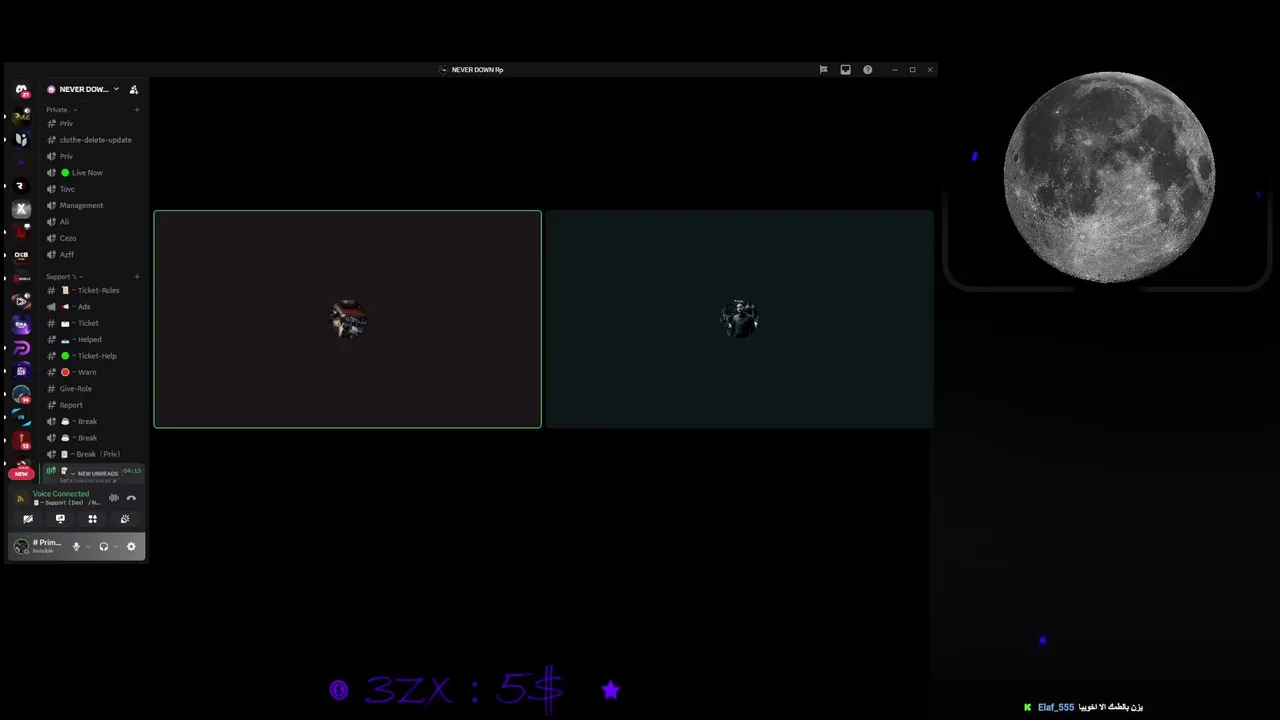The width and height of the screenshot is (1280, 720).
Task: Open the Warn channel
Action: [95, 372]
